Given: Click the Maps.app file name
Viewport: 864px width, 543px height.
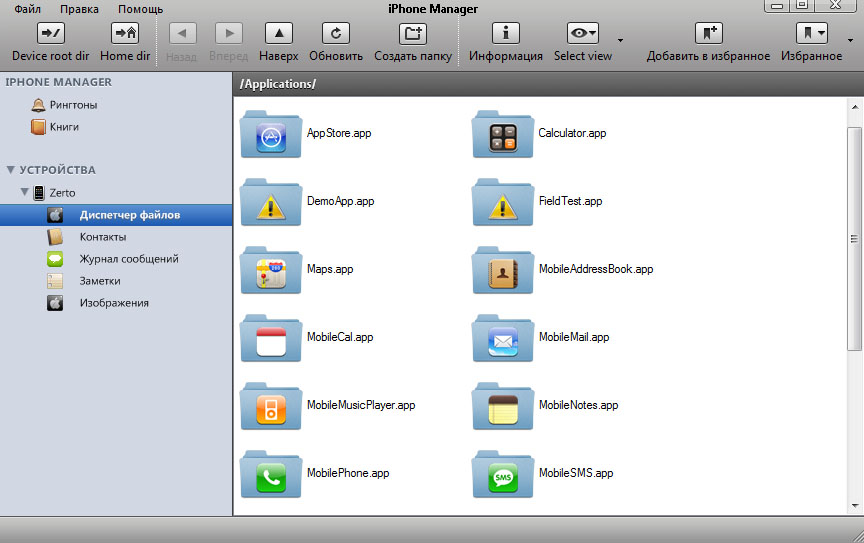Looking at the screenshot, I should click(330, 270).
